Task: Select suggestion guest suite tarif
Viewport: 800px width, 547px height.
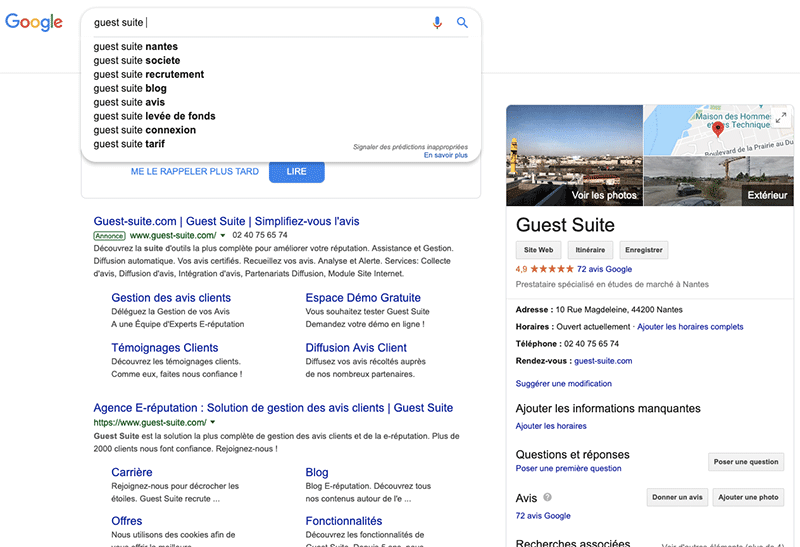Action: 129,144
